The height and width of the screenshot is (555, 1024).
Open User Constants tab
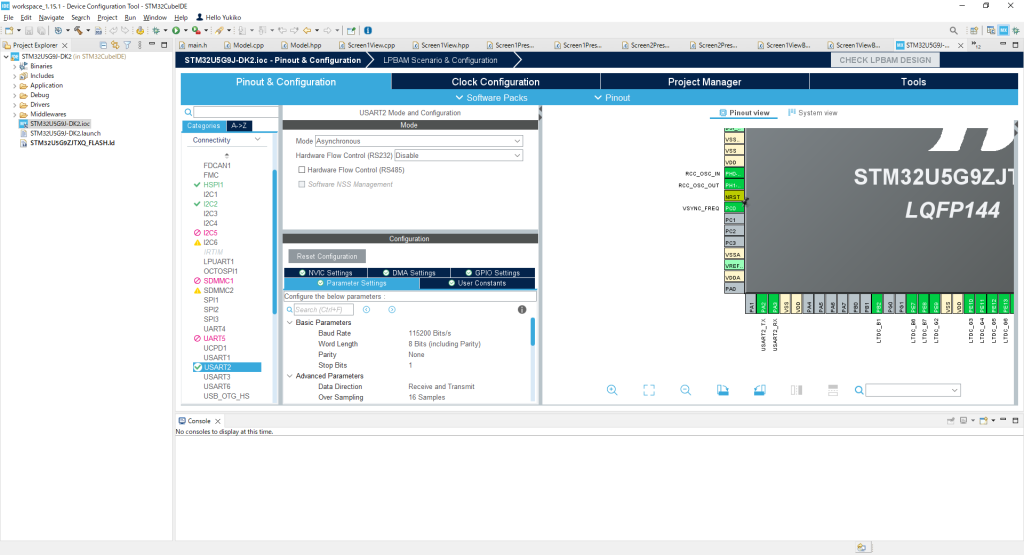(477, 283)
